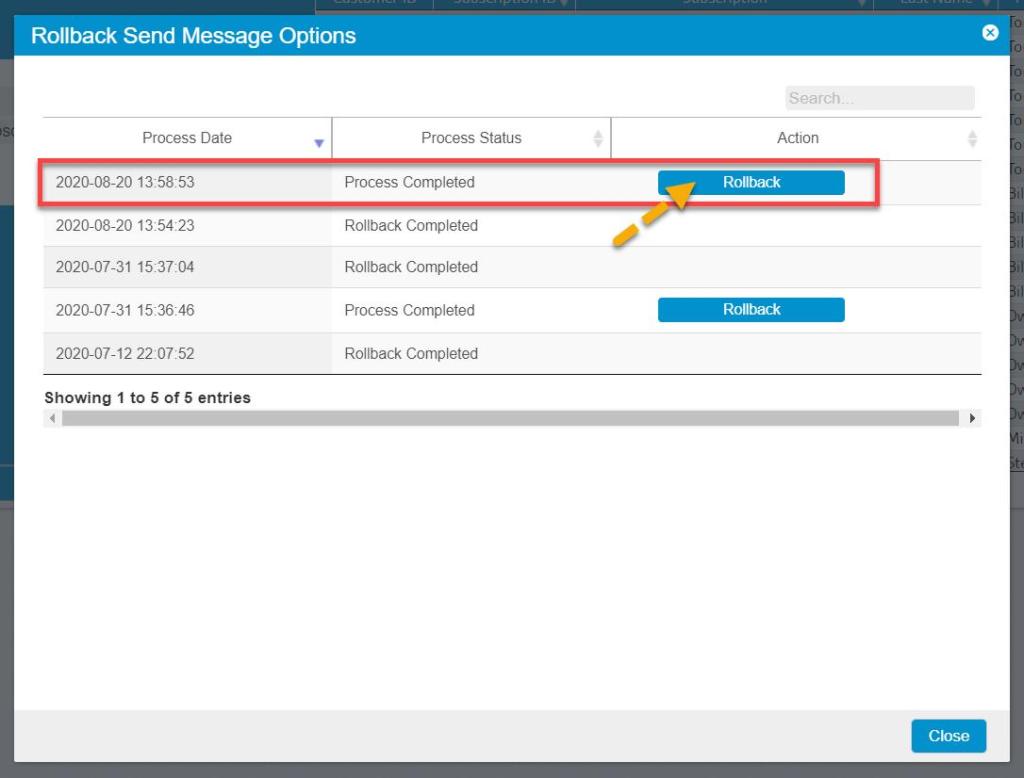
Task: Click the horizontal scrollbar right arrow
Action: (x=973, y=418)
